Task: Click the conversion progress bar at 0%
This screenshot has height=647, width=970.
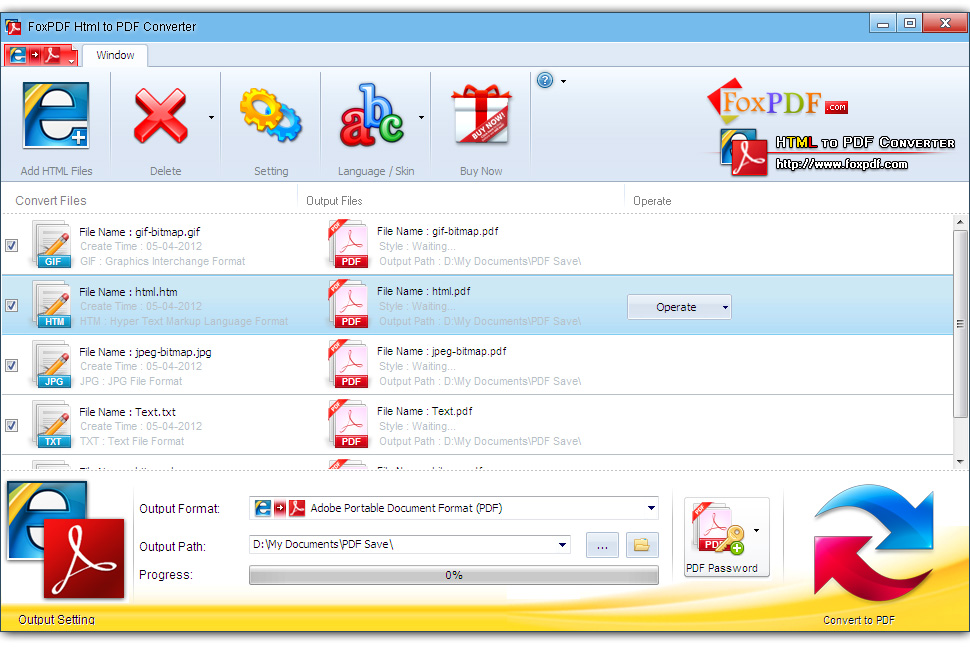Action: point(453,575)
